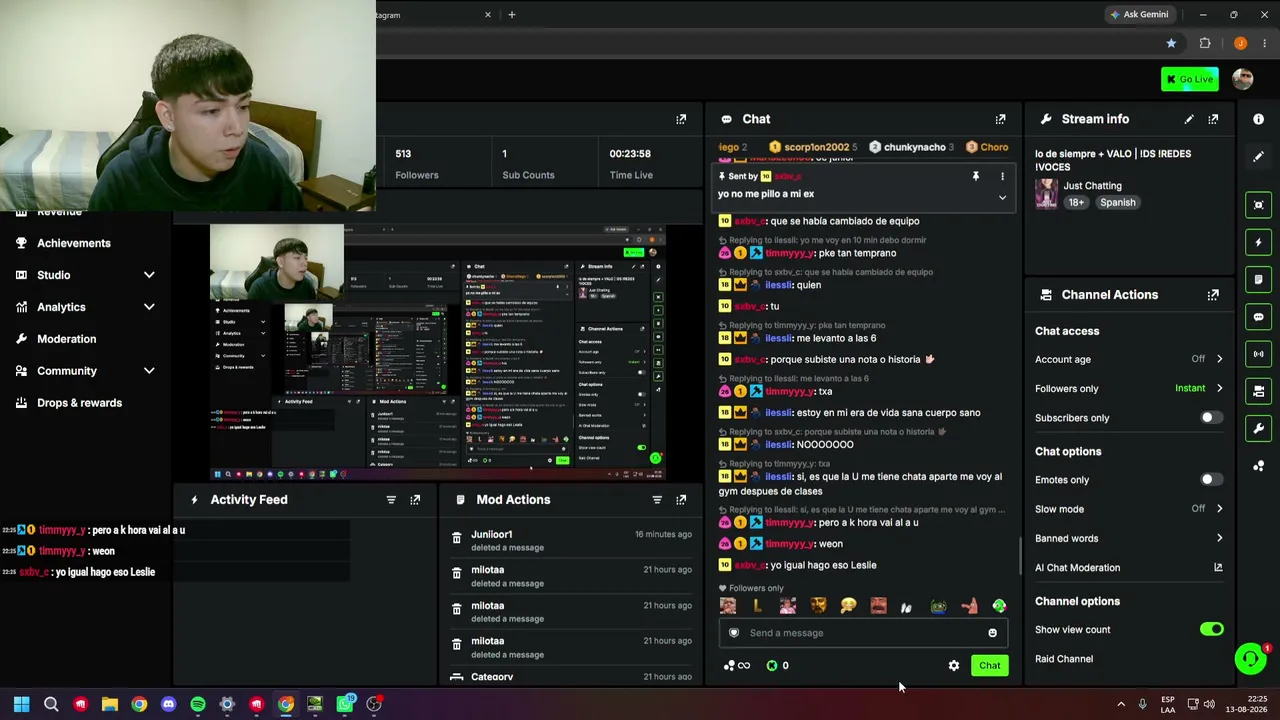Viewport: 1280px width, 720px height.
Task: Pop out the session stats panel
Action: [681, 119]
